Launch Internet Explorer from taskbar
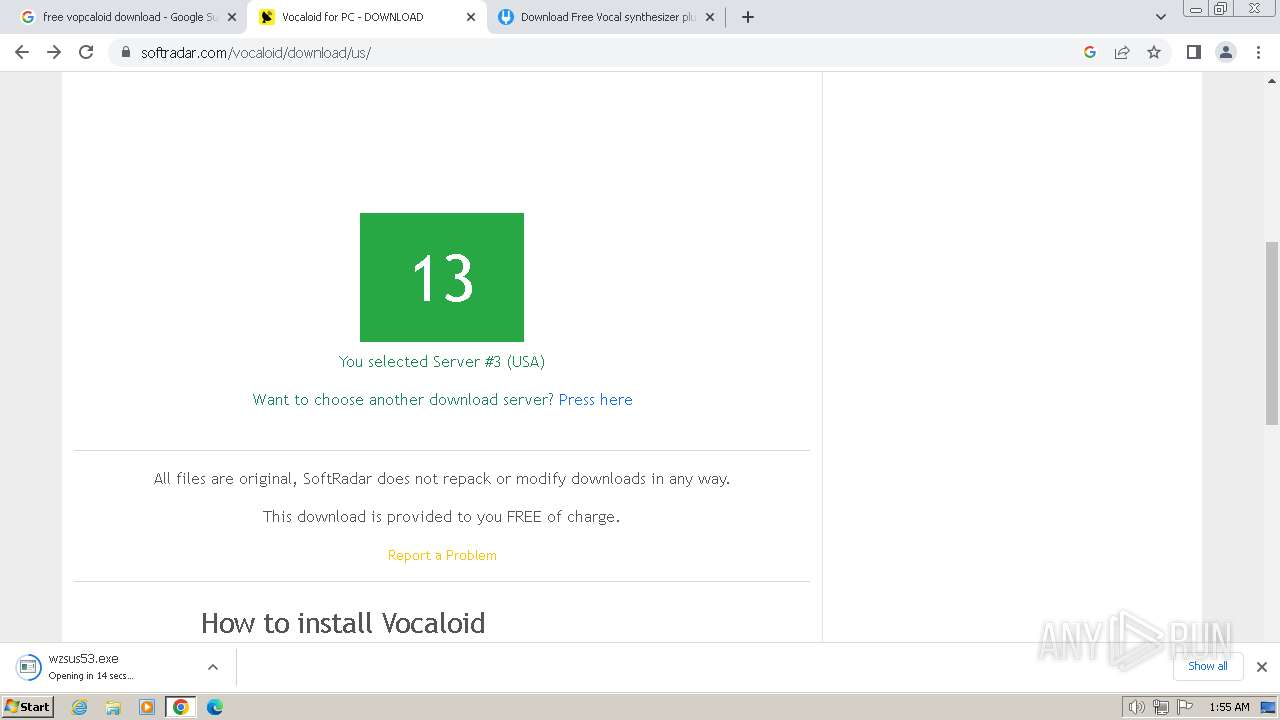This screenshot has height=720, width=1280. coord(80,707)
